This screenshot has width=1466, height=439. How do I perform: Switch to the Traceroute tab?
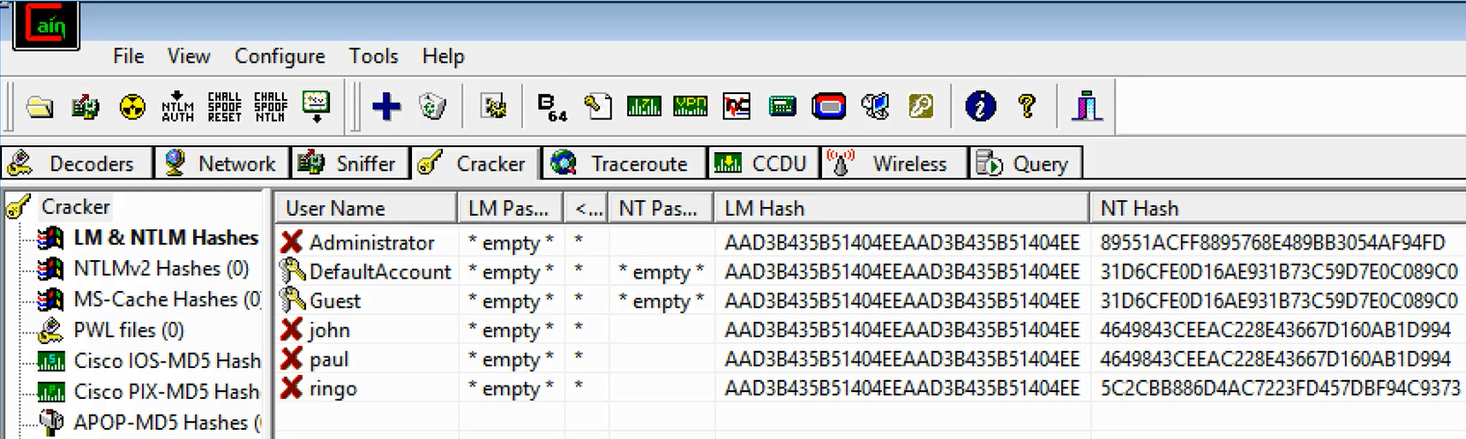coord(623,163)
